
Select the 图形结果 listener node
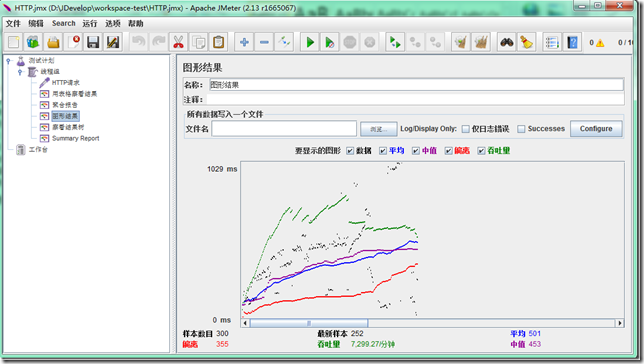[x=65, y=116]
